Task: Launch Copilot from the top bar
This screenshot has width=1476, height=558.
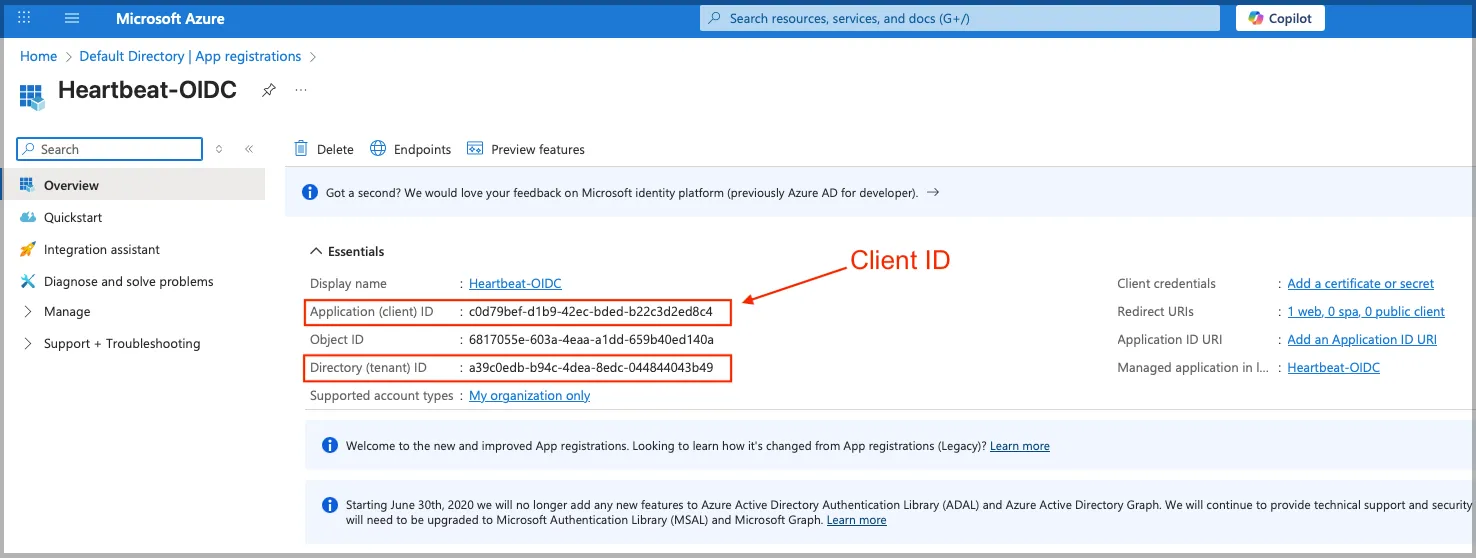Action: tap(1280, 18)
